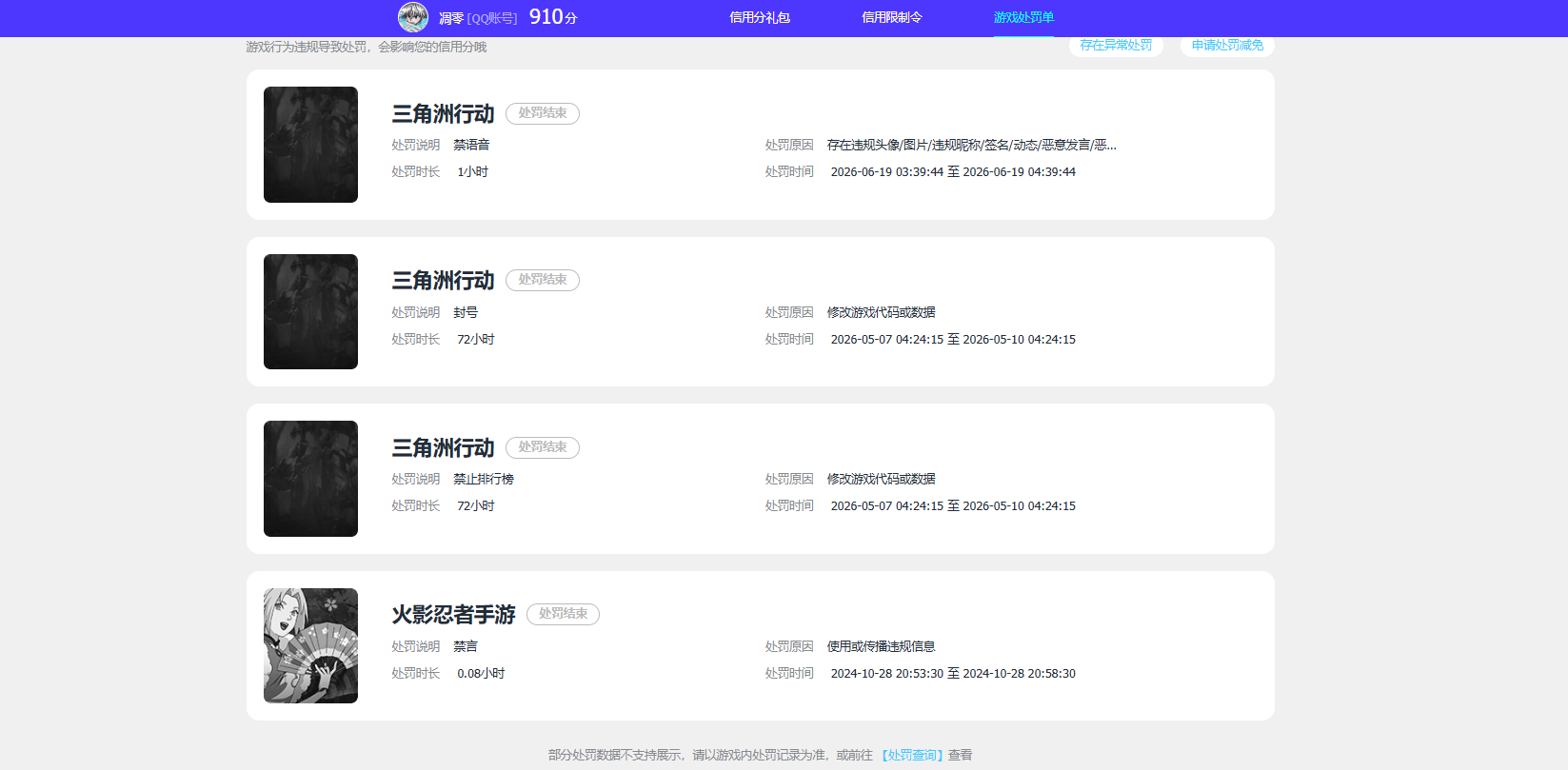Click first 三角洲行动 game thumbnail (禁语音)

tap(310, 145)
